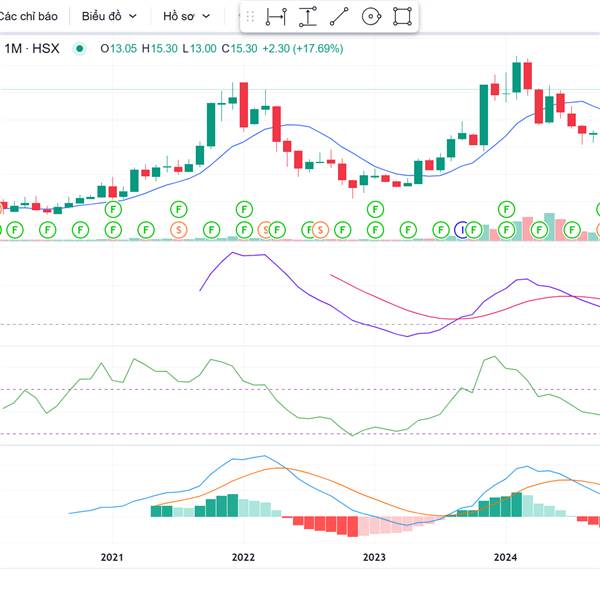Click the blue moving average line on price chart
The image size is (600, 600).
point(329,137)
